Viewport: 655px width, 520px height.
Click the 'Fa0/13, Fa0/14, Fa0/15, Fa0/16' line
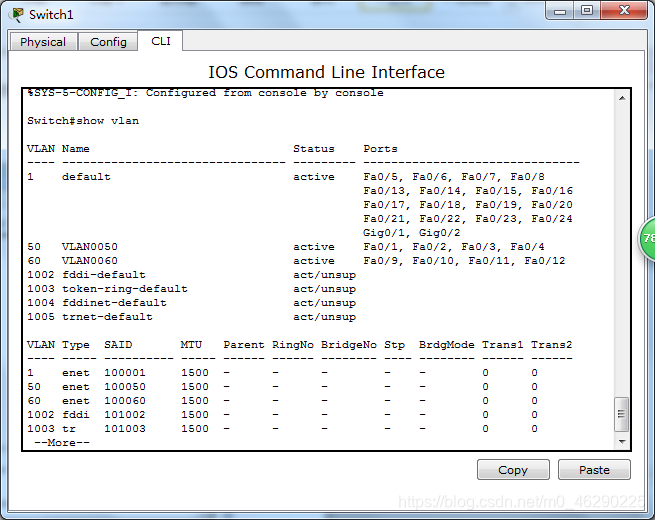coord(468,190)
